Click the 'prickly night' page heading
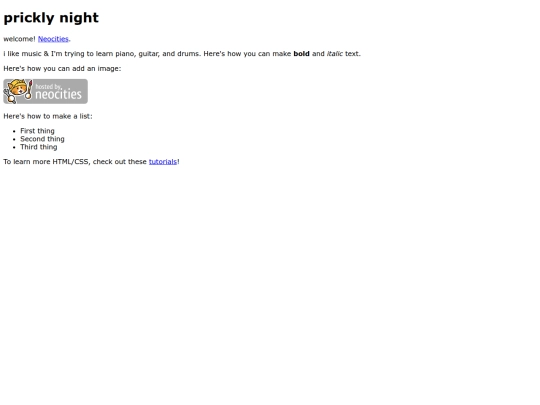540x405 pixels. point(51,18)
